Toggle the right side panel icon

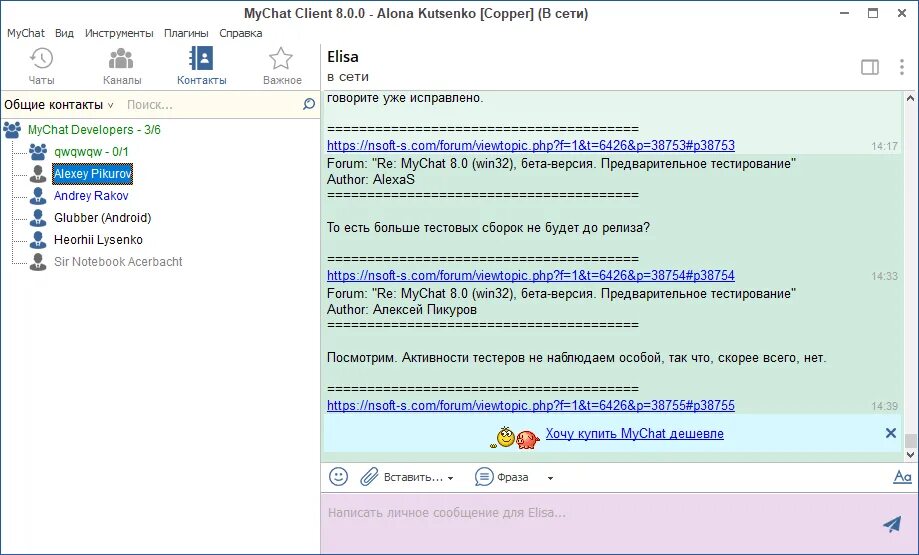870,67
